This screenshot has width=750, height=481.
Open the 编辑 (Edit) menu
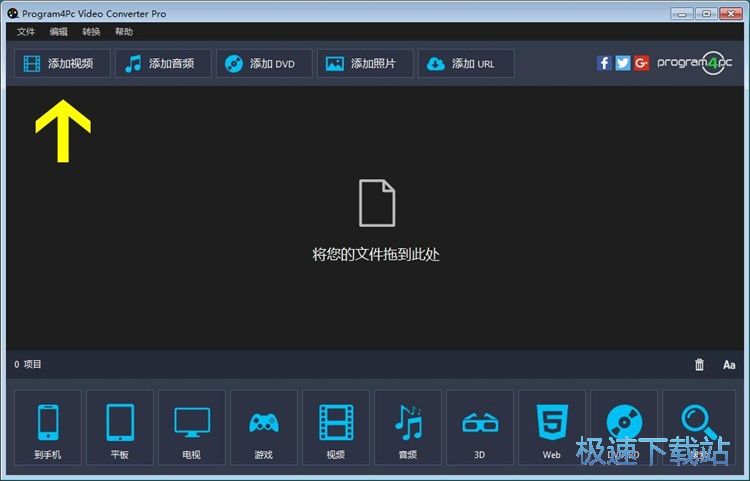58,32
